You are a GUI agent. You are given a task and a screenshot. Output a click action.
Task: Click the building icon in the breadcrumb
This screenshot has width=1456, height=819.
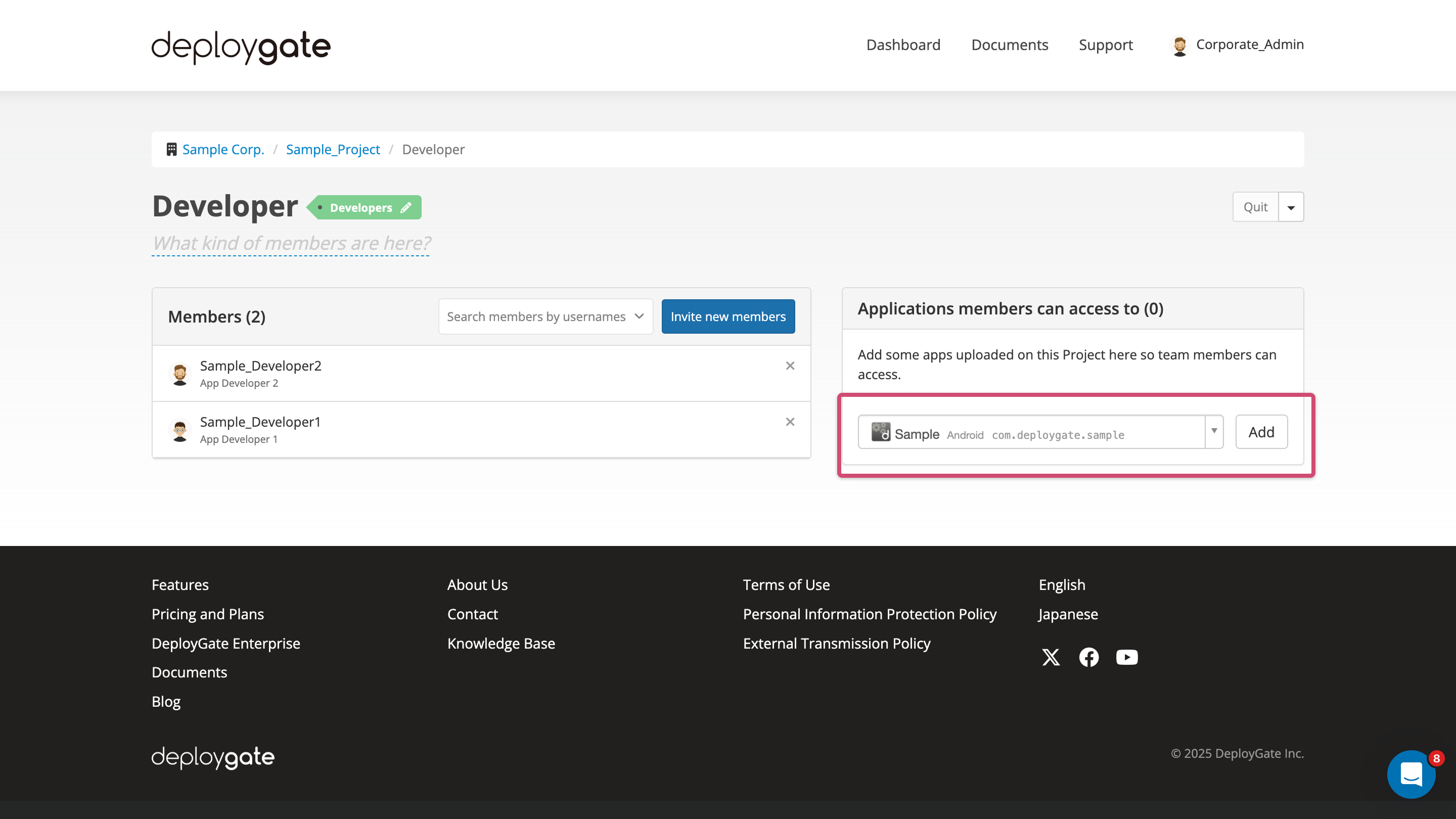pos(171,149)
